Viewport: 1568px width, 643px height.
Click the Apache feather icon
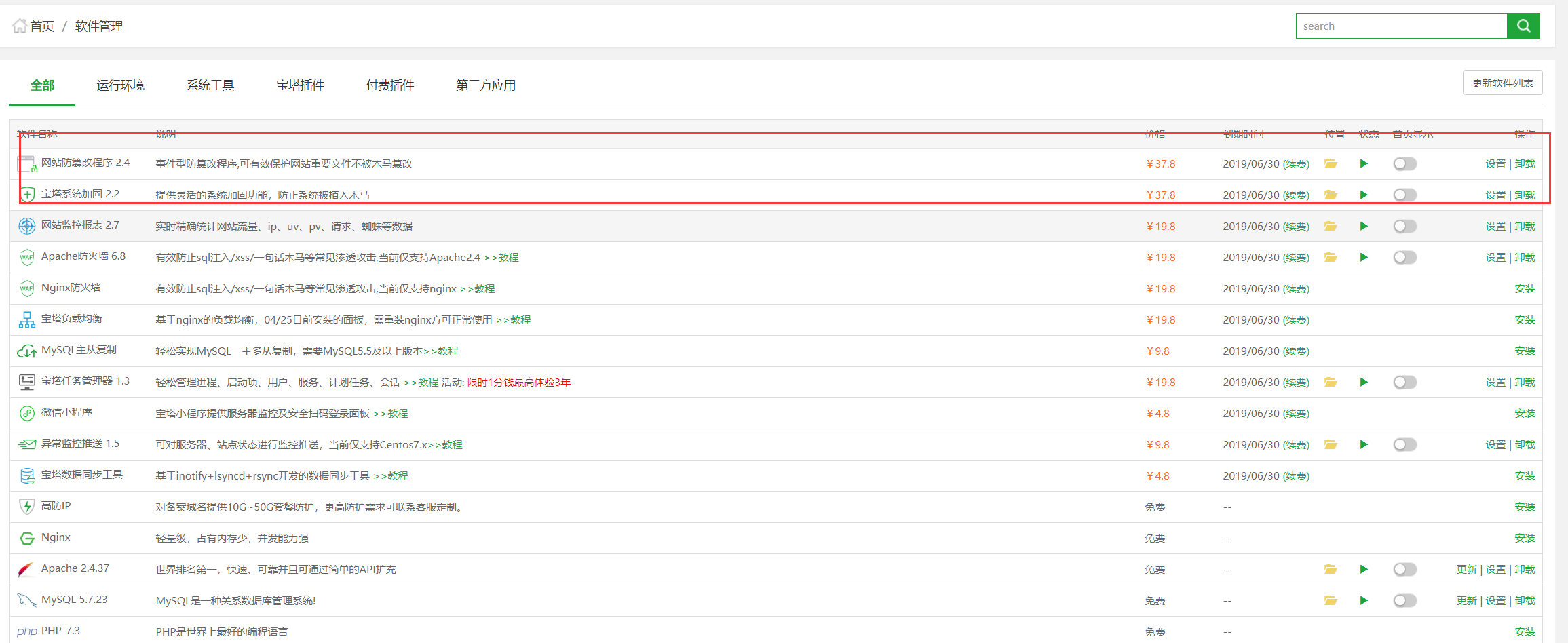tap(26, 569)
